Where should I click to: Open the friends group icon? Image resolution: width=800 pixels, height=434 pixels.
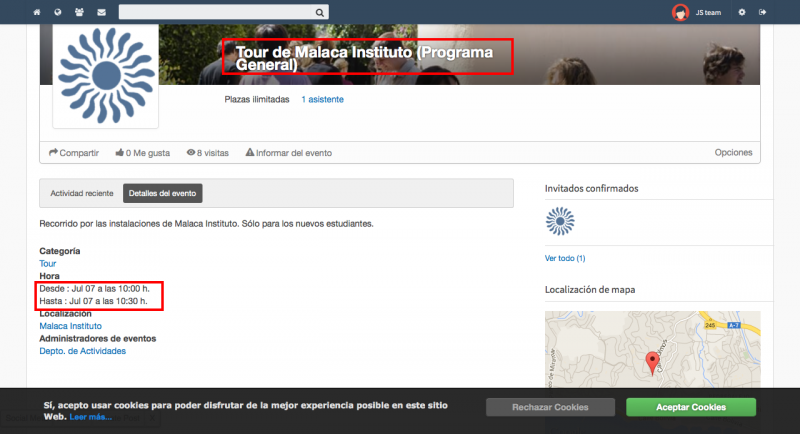click(79, 12)
